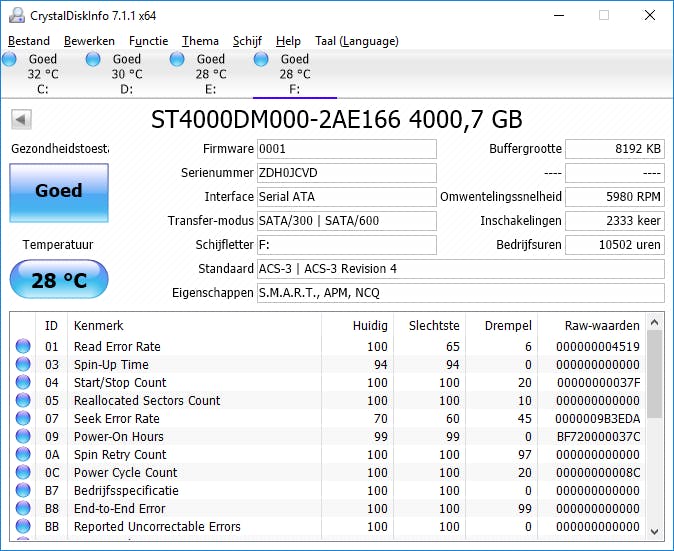Select drive C: status orb

click(x=10, y=60)
